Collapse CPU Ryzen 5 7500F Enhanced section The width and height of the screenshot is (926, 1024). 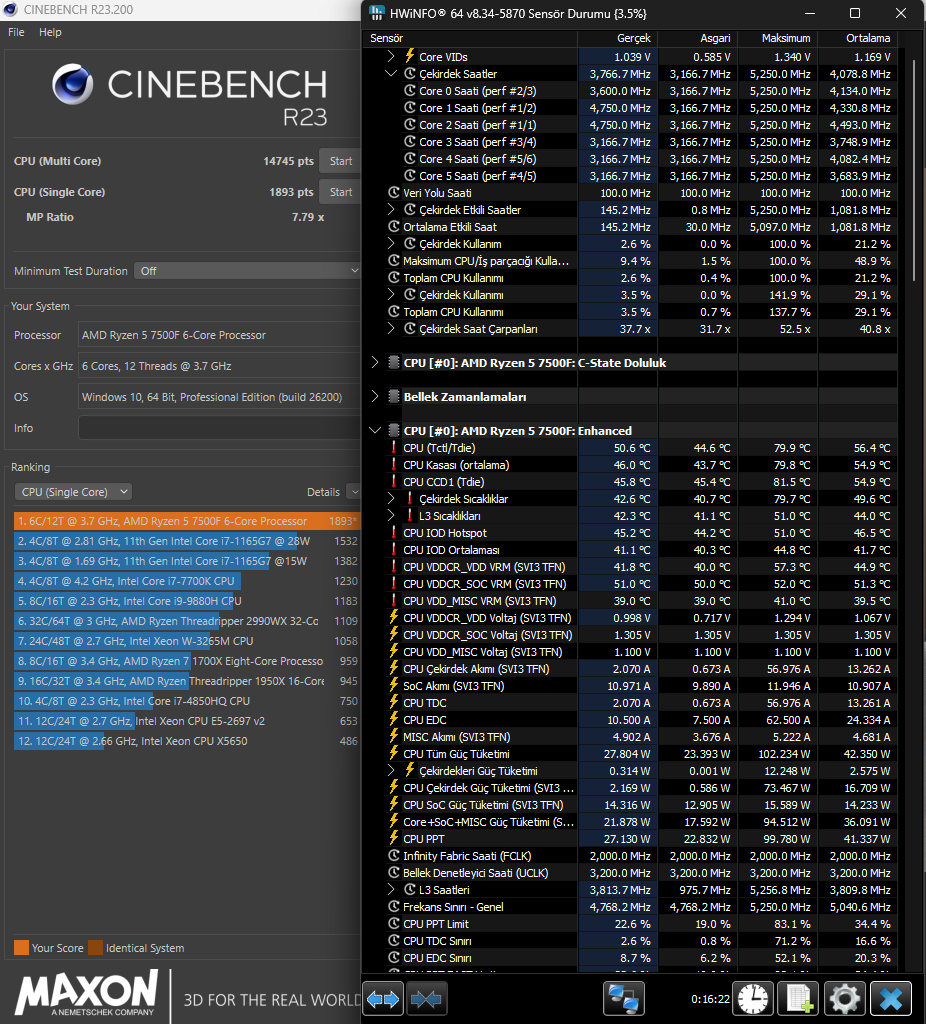pos(375,430)
